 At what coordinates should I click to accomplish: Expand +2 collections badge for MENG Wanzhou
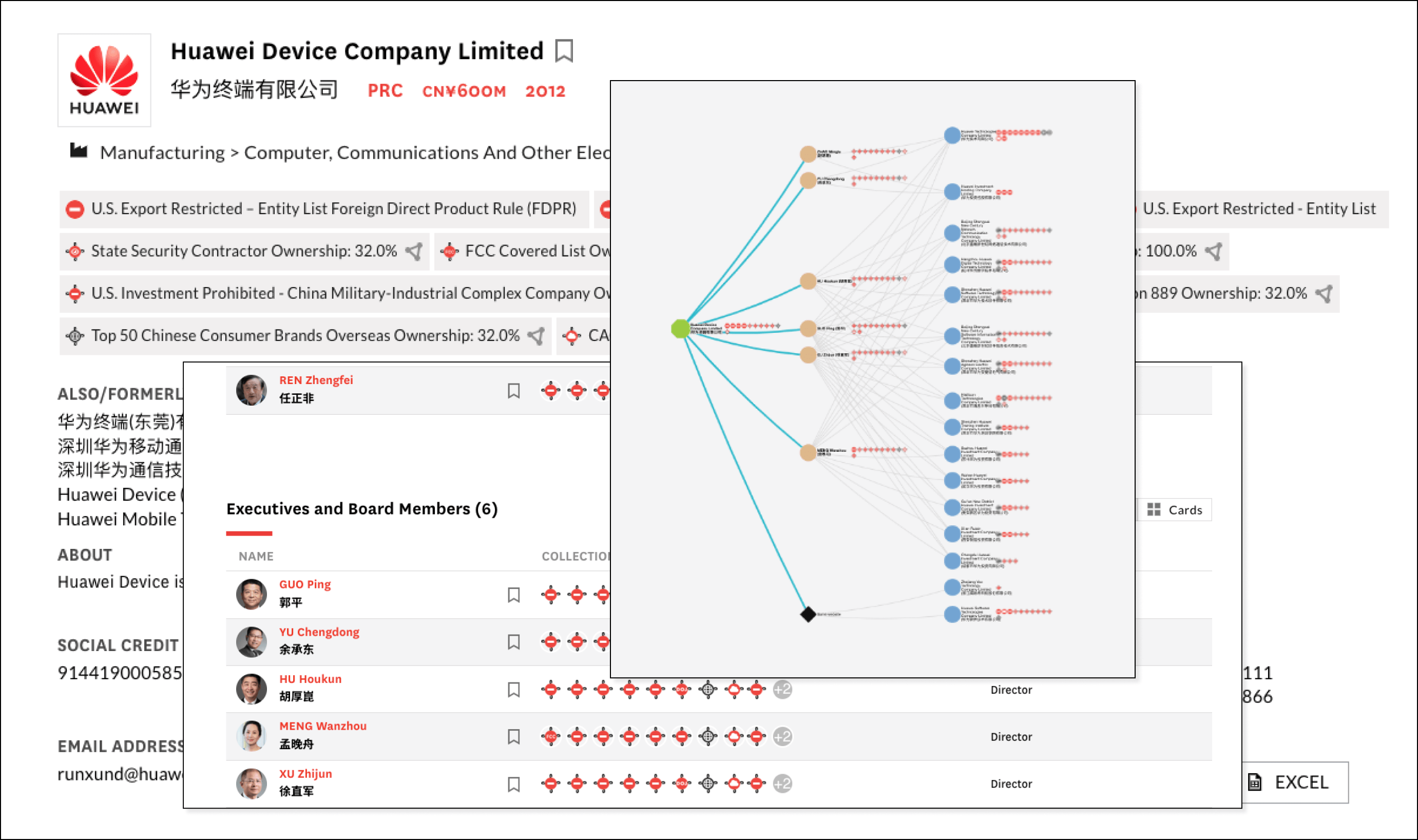[x=782, y=736]
